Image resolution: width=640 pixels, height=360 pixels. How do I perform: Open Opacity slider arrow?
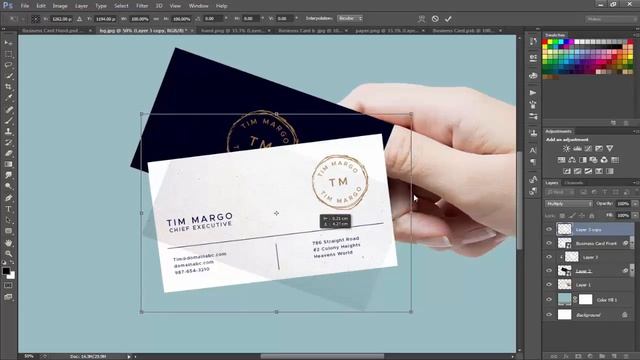coord(635,203)
